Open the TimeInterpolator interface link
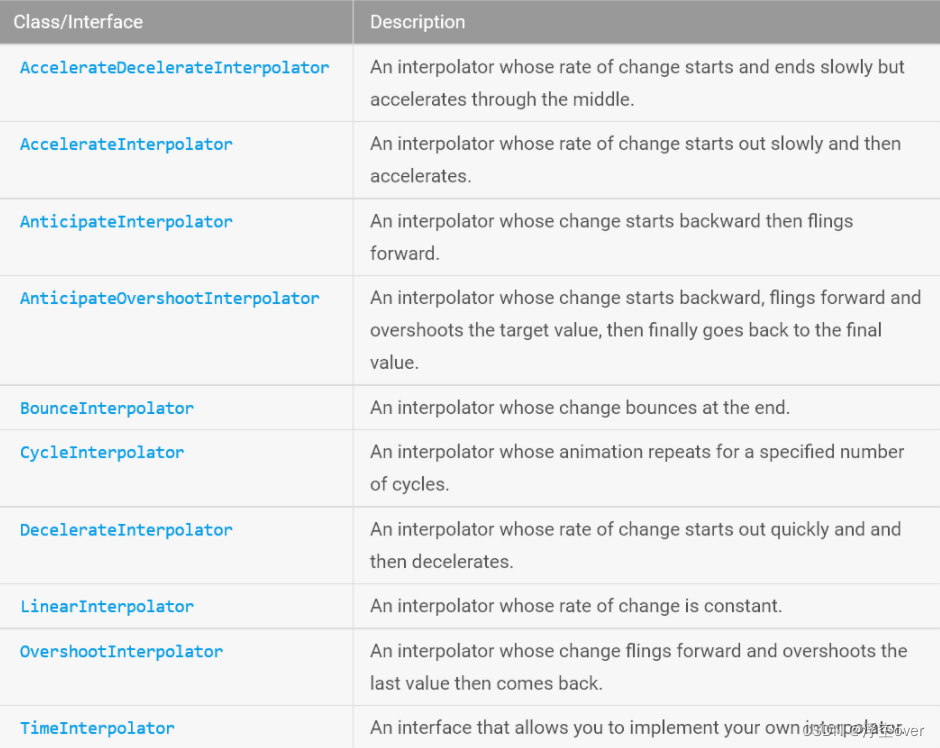The width and height of the screenshot is (940, 748). pyautogui.click(x=97, y=728)
